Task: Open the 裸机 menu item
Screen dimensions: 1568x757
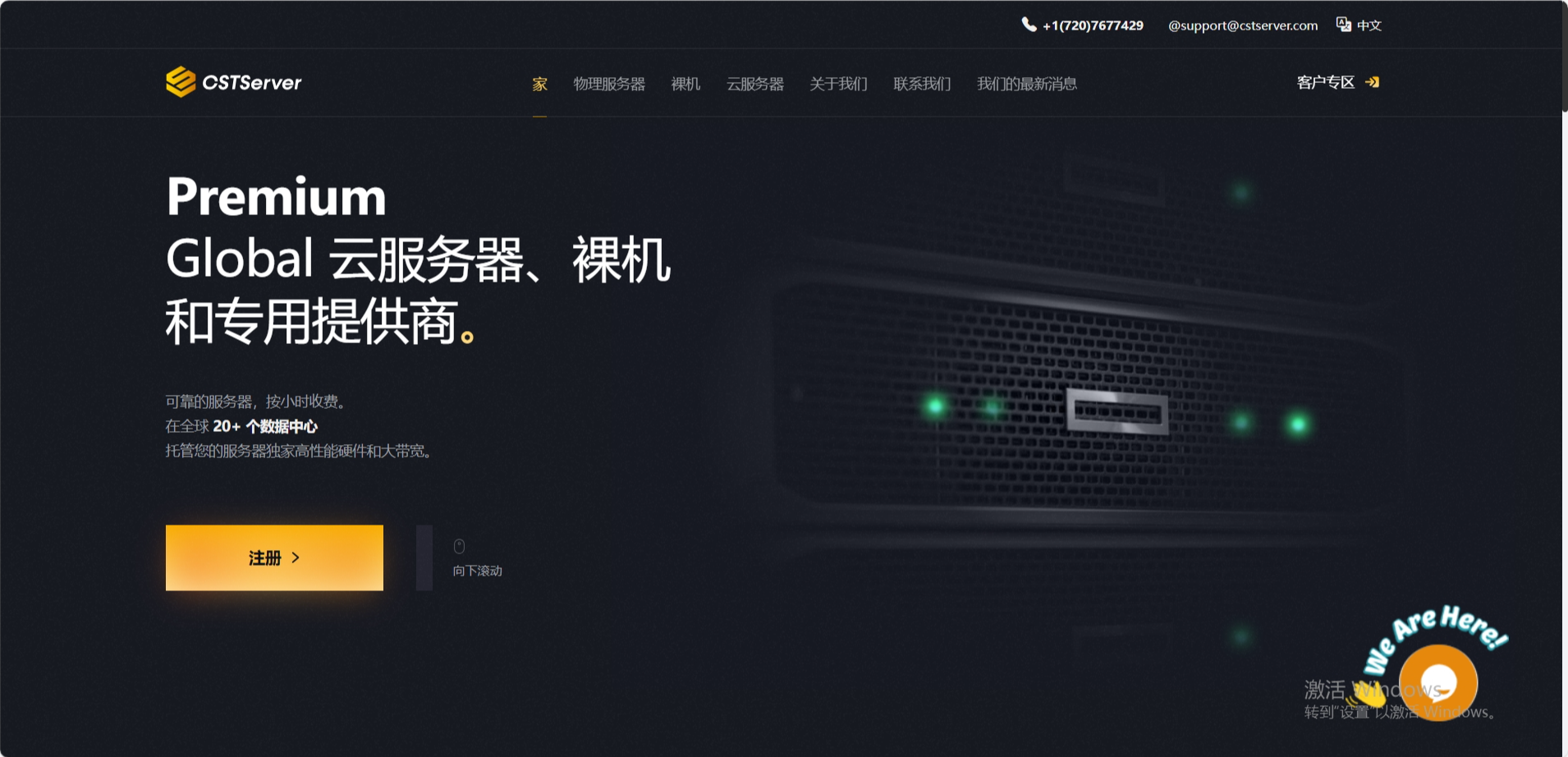Action: (685, 84)
